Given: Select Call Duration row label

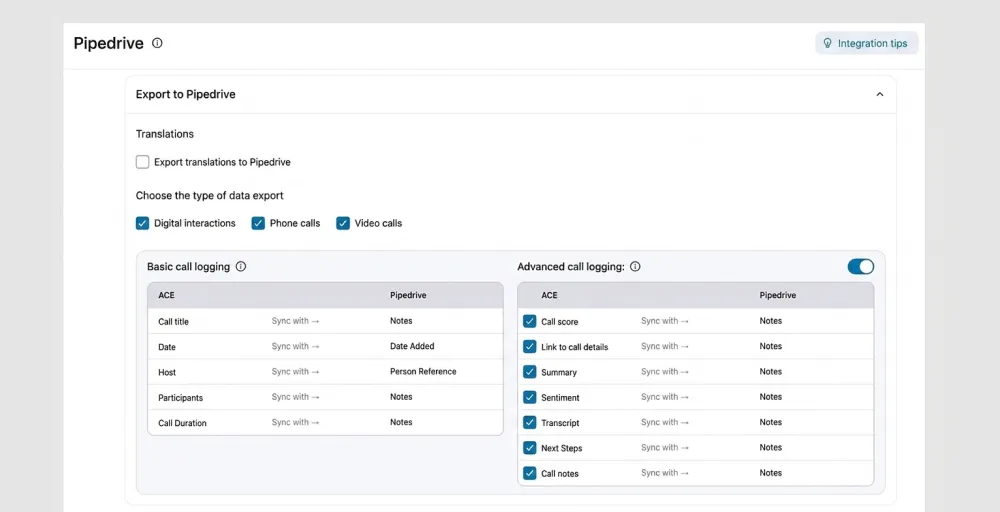Looking at the screenshot, I should coord(182,423).
